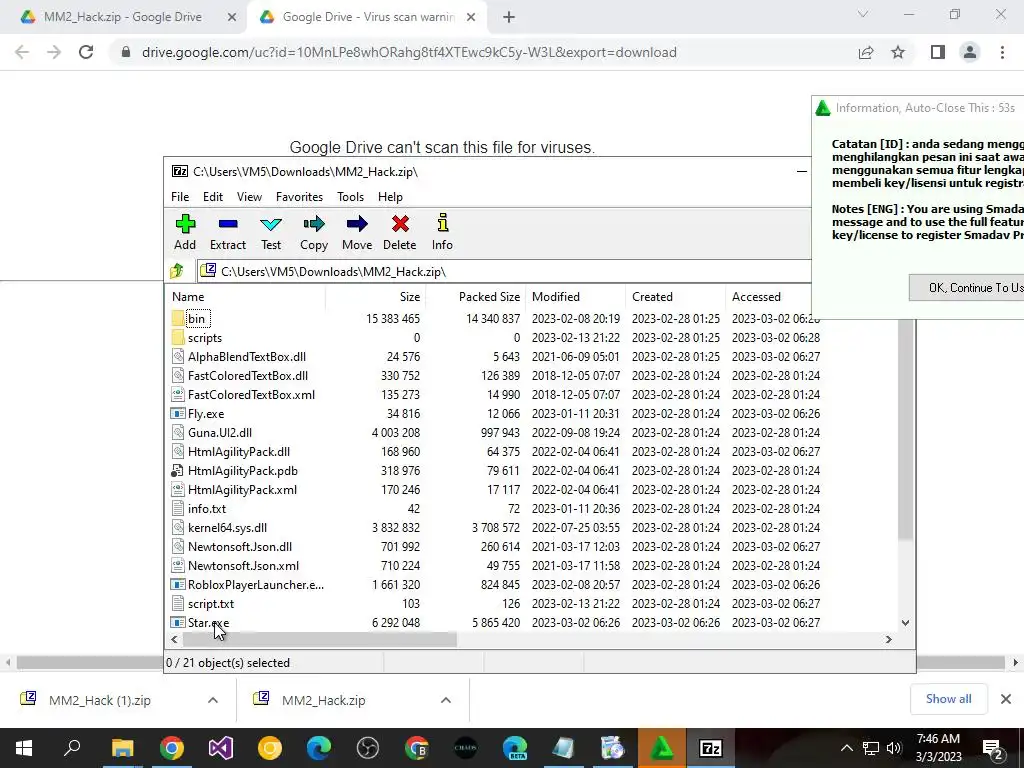Switch to MM2_Hack.zip Google Drive tab
The height and width of the screenshot is (768, 1024).
point(123,17)
